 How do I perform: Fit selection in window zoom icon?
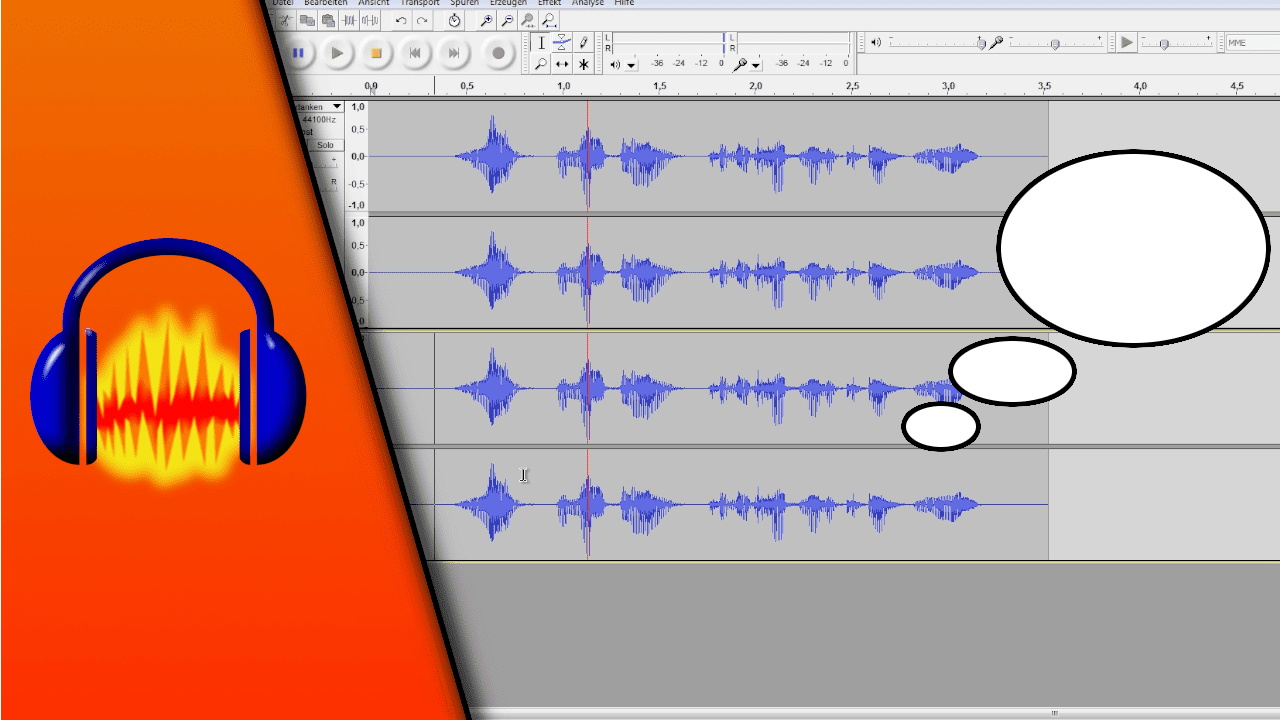click(x=528, y=20)
